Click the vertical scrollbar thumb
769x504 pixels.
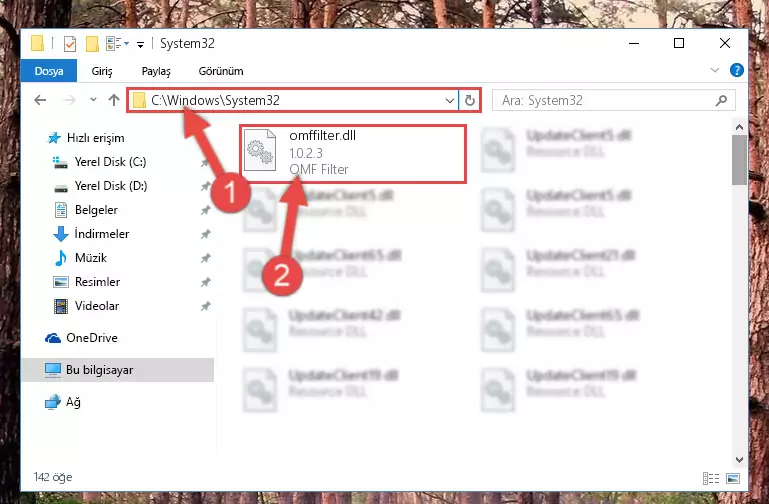pyautogui.click(x=739, y=160)
